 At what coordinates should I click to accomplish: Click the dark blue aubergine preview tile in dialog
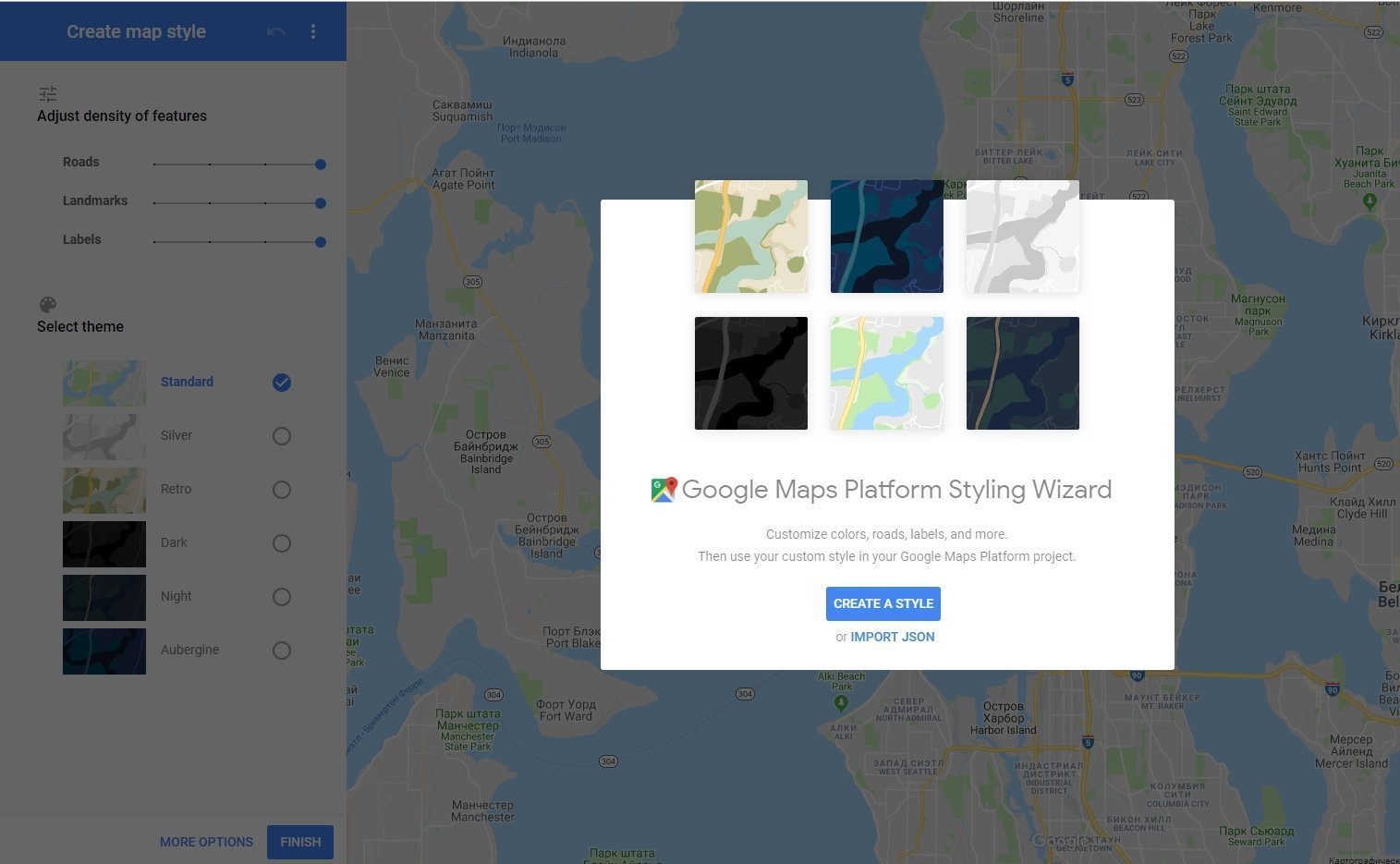click(887, 237)
